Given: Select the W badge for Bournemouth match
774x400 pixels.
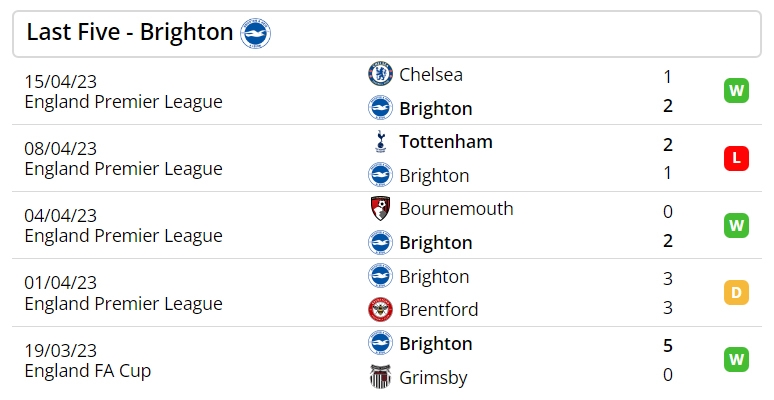Looking at the screenshot, I should pos(736,225).
